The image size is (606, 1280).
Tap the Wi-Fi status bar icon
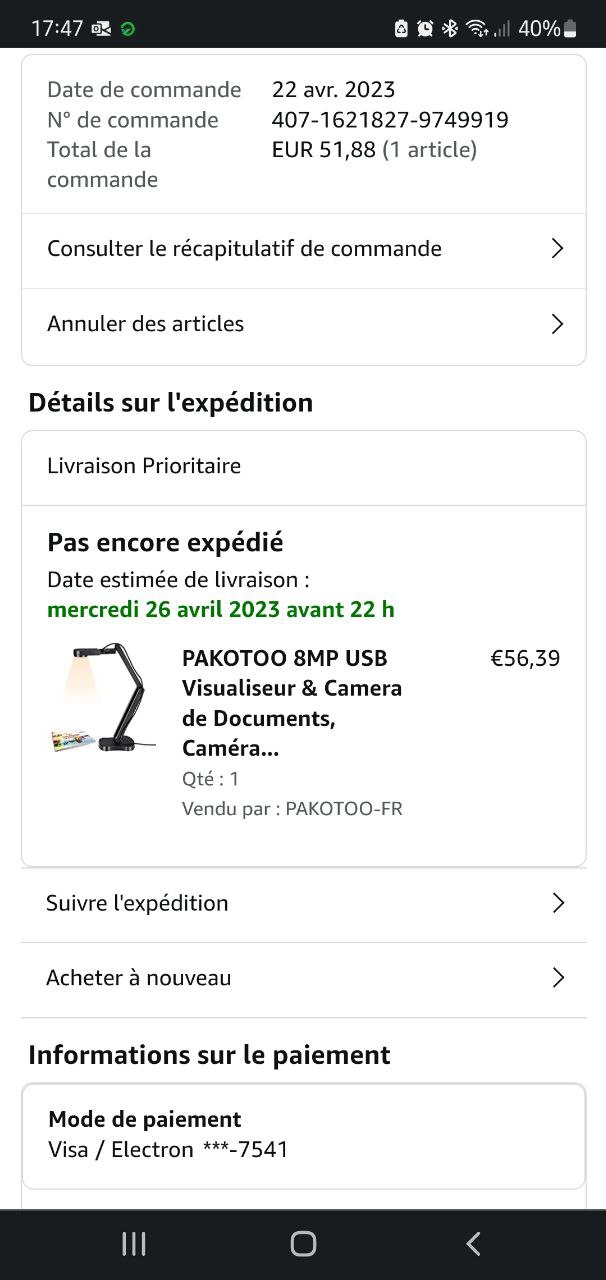pyautogui.click(x=477, y=29)
